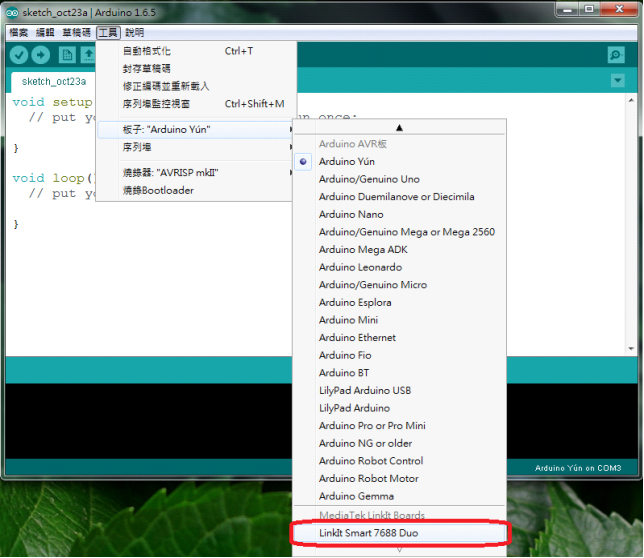Choose 修正編碼並重新載入 menu entry
Screen dimensions: 644x558
pyautogui.click(x=196, y=86)
